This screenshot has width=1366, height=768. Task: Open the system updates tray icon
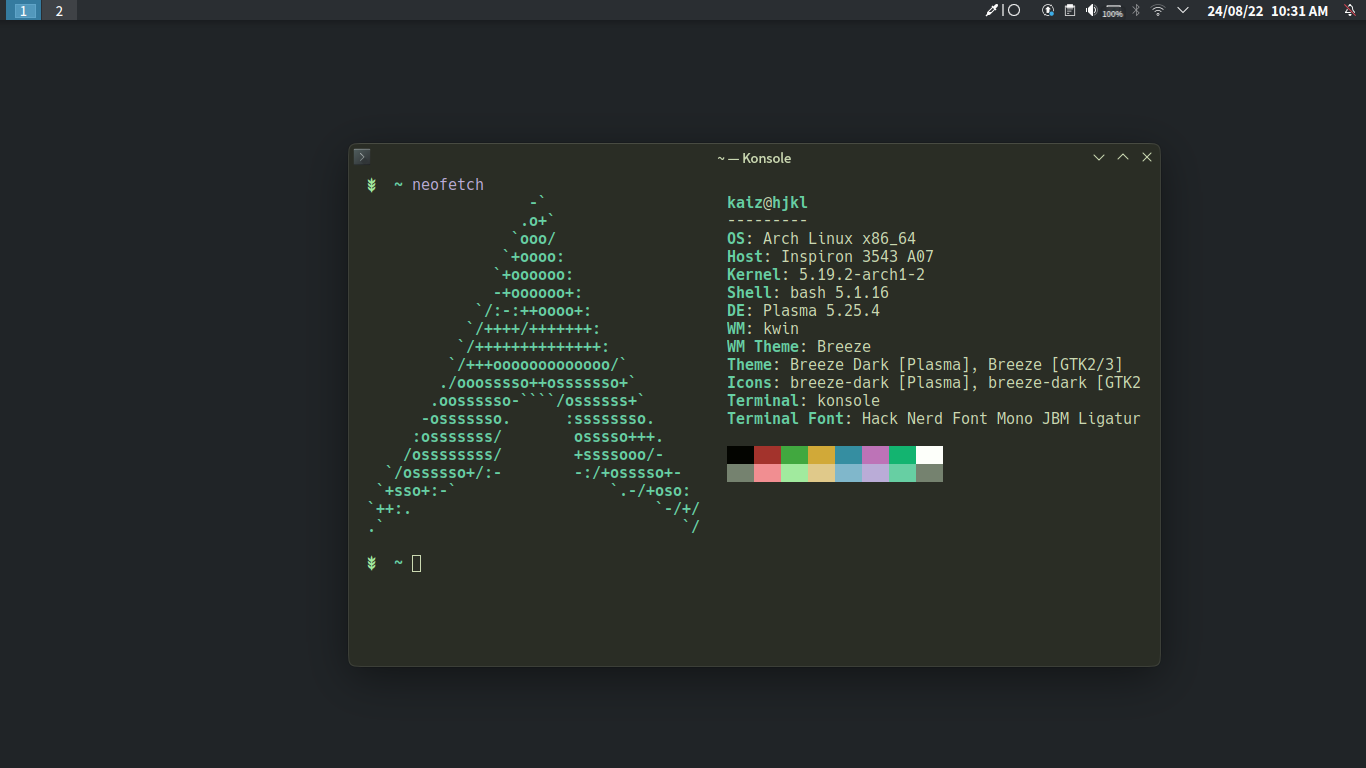pos(1048,10)
